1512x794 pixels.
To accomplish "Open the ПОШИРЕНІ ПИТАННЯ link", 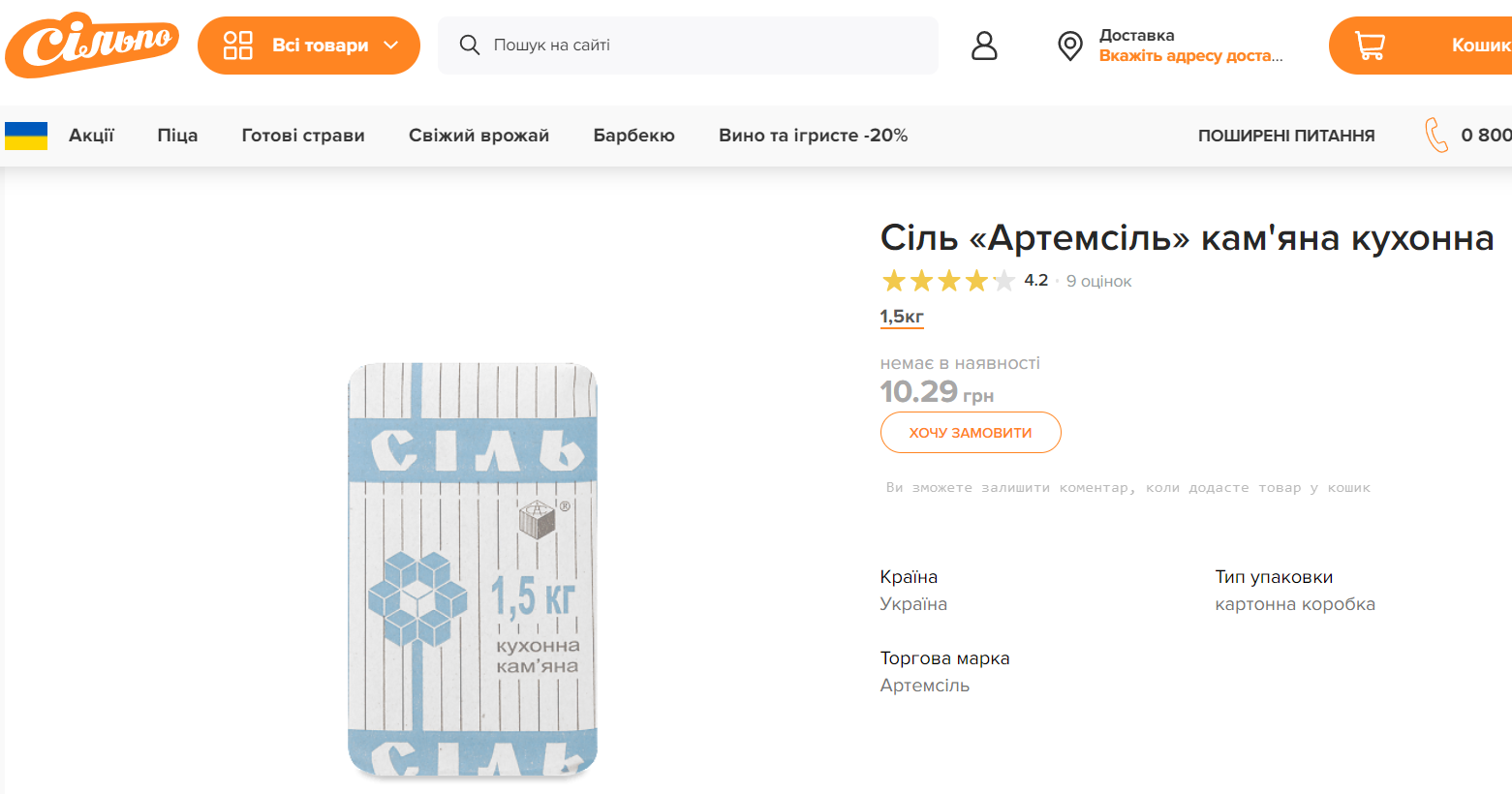I will click(x=1286, y=136).
